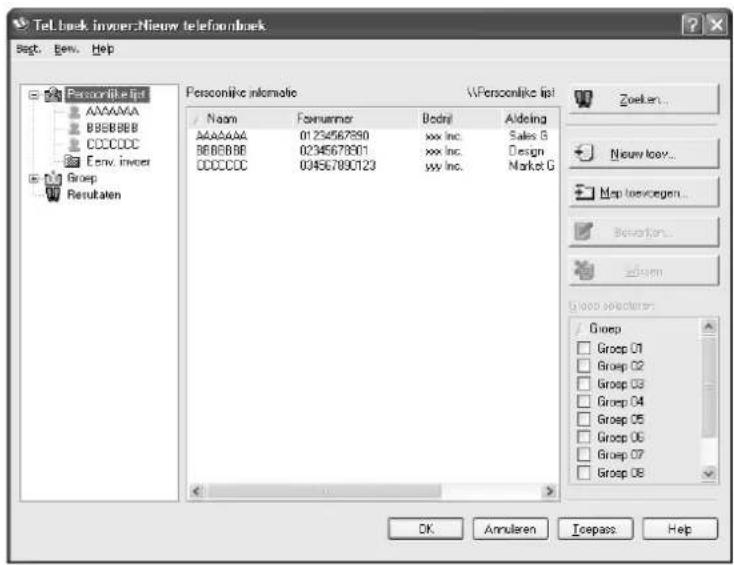Click the title bar question mark help icon
734x565 pixels.
pos(692,24)
